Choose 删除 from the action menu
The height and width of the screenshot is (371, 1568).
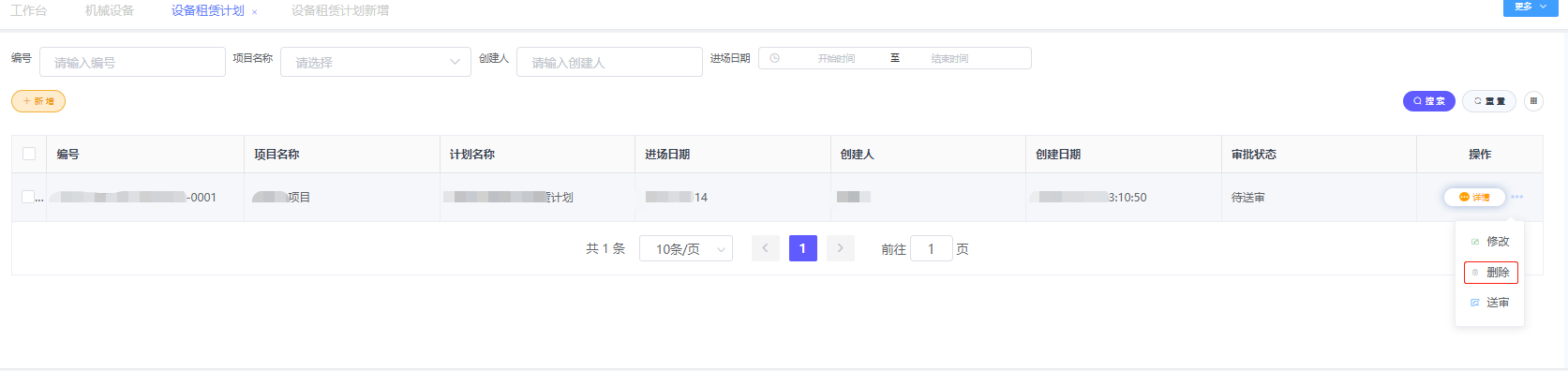point(1490,272)
